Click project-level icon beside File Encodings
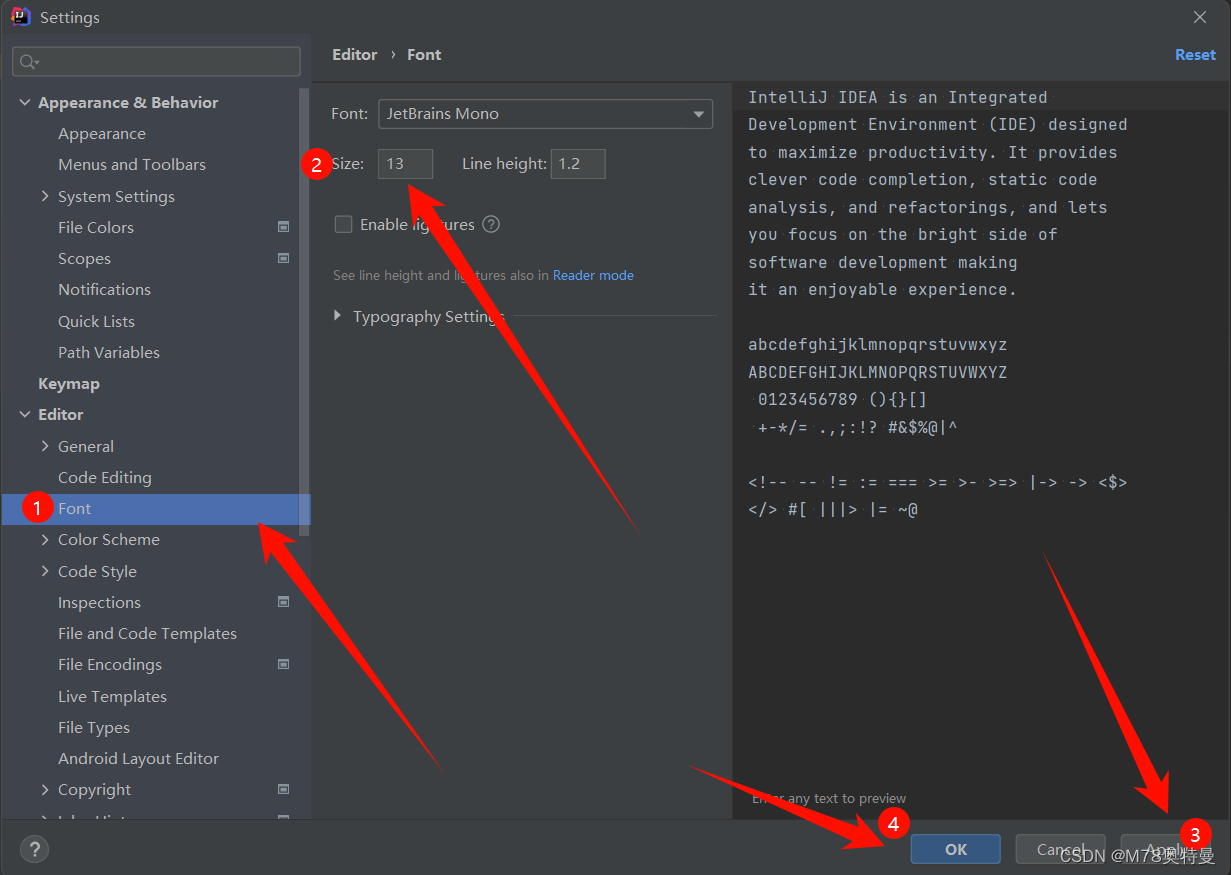This screenshot has width=1231, height=875. [283, 664]
